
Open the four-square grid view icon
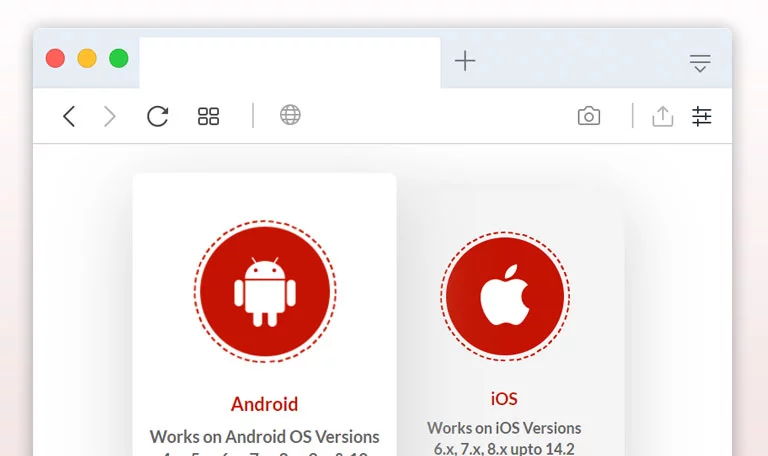point(208,117)
